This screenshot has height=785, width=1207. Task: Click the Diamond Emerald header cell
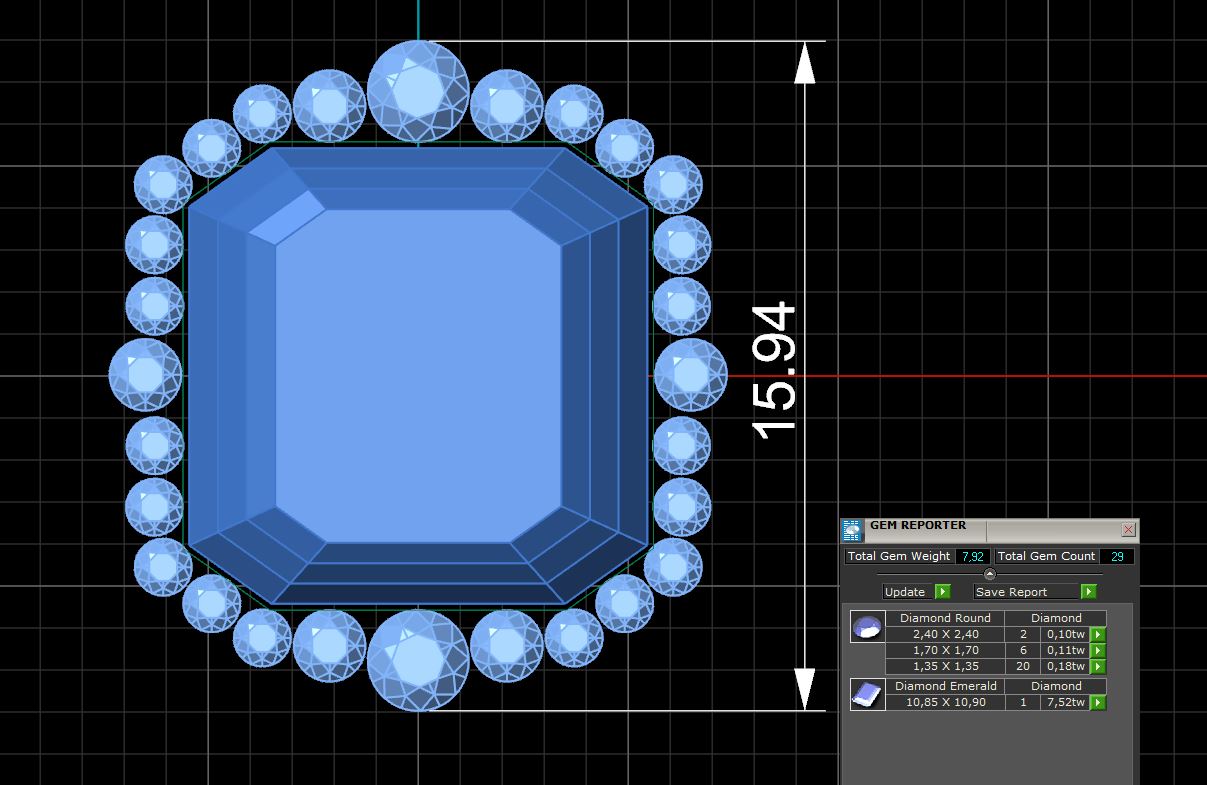[x=945, y=686]
